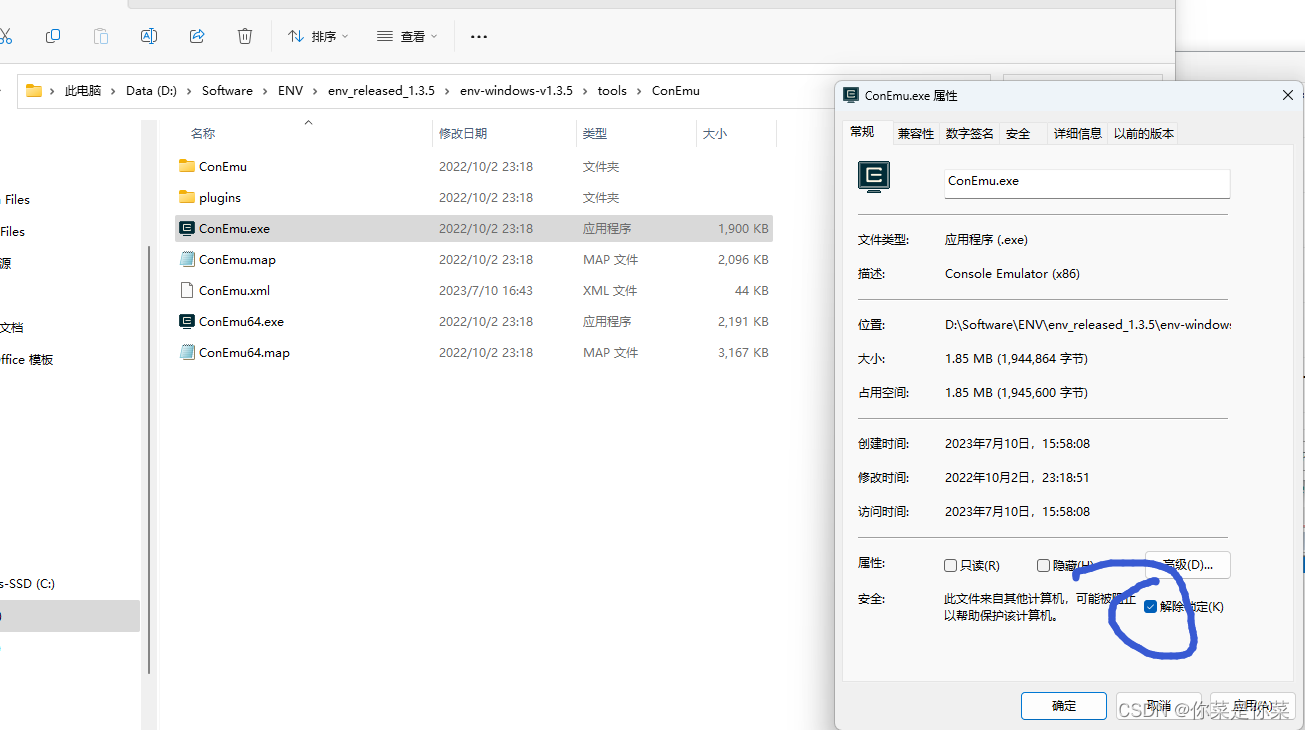Switch to the 兼容性 tab
This screenshot has width=1305, height=730.
pos(916,133)
